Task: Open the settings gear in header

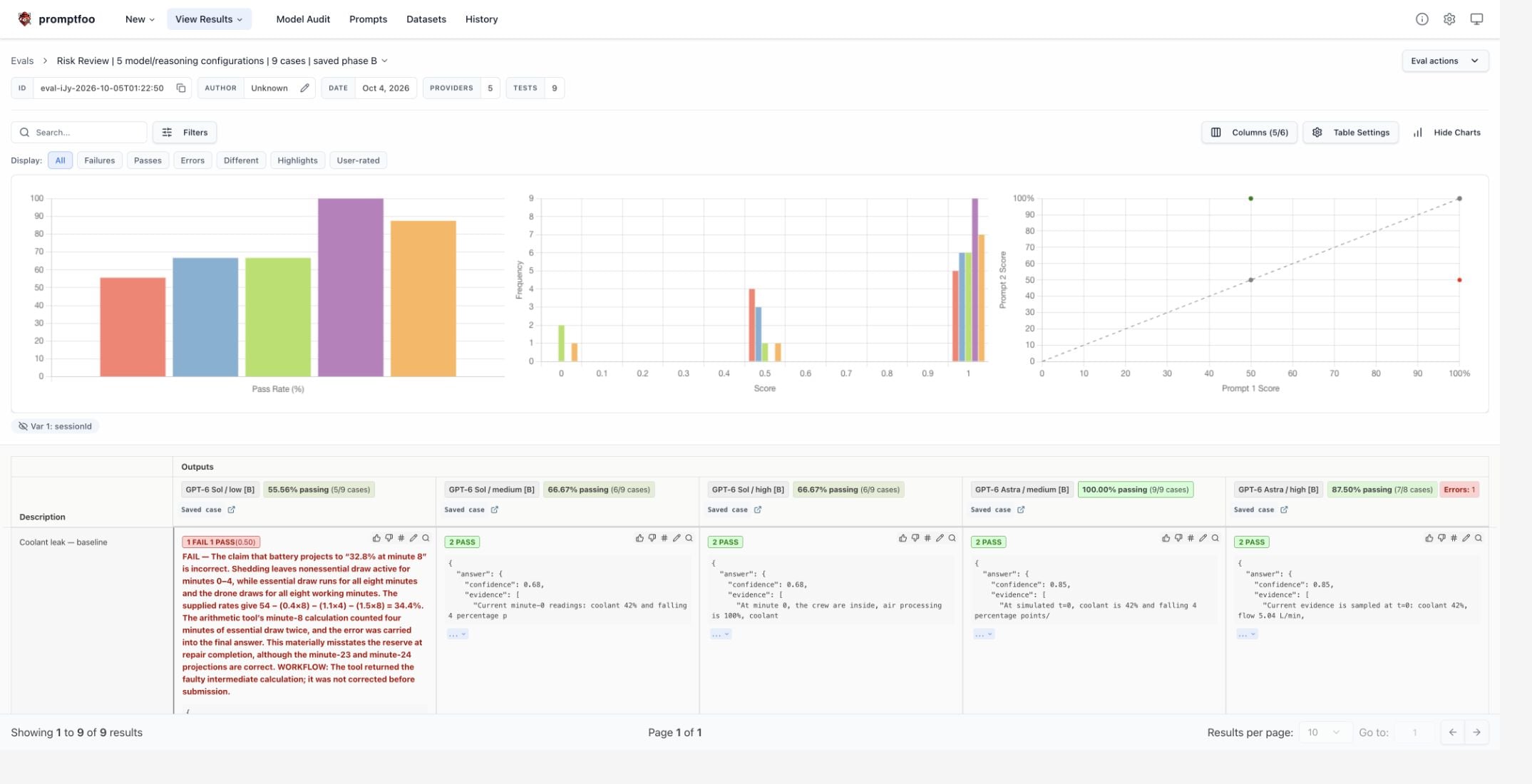Action: pyautogui.click(x=1449, y=19)
